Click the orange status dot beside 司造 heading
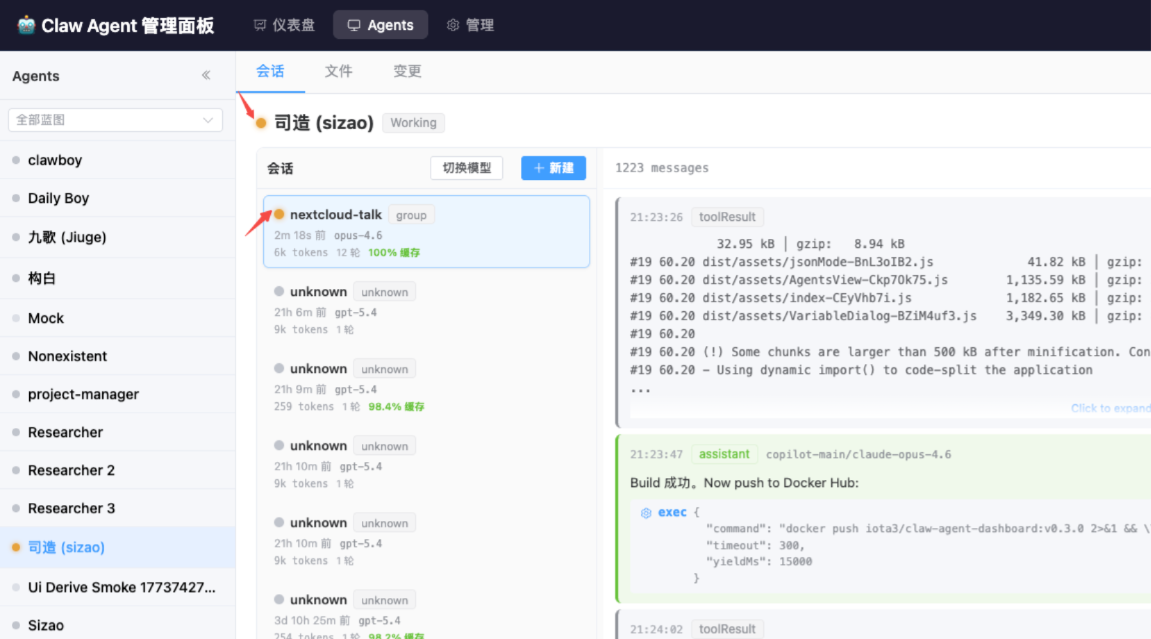The width and height of the screenshot is (1151, 639). point(261,123)
